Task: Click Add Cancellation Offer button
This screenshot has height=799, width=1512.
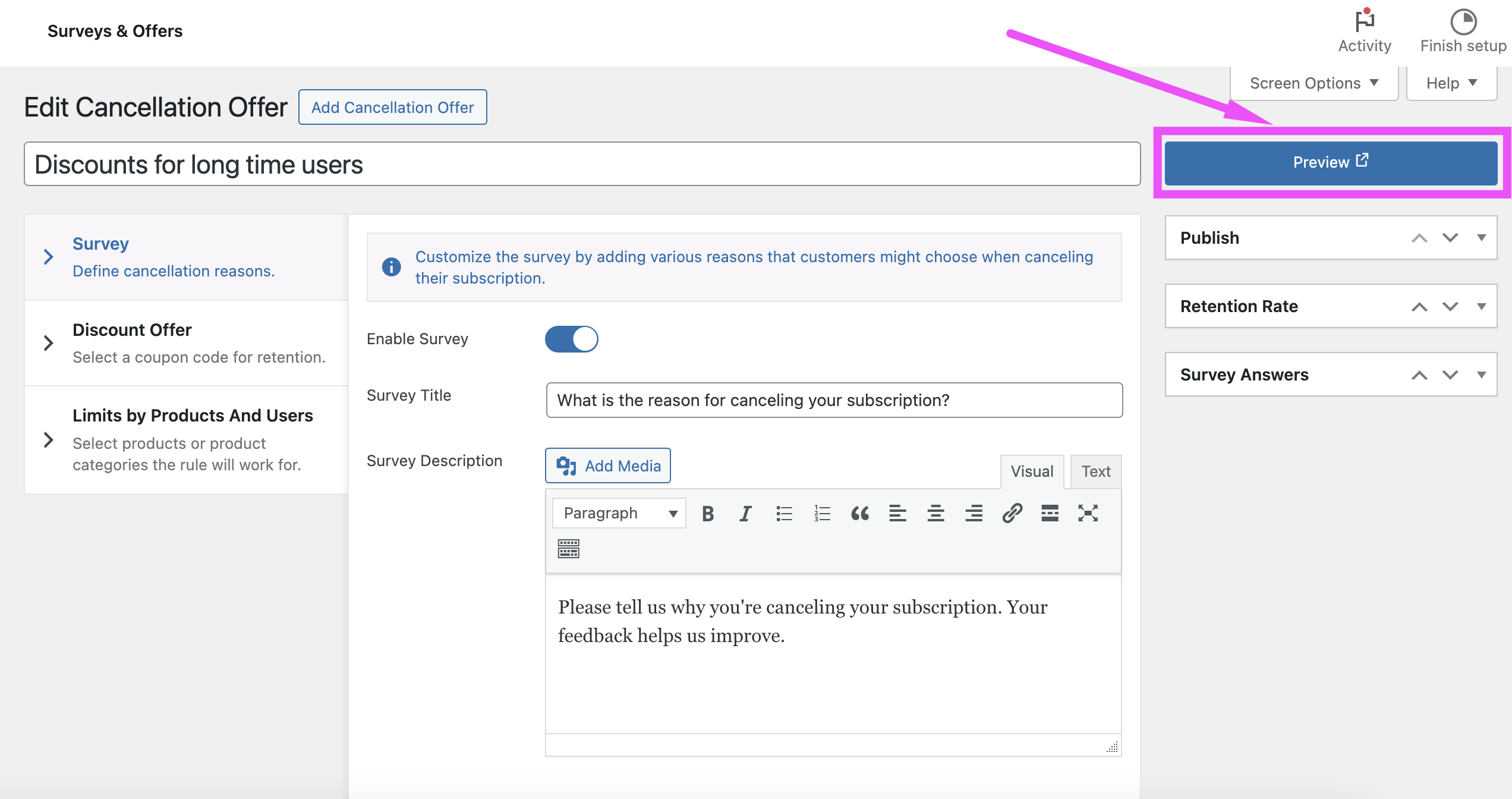Action: (x=393, y=107)
